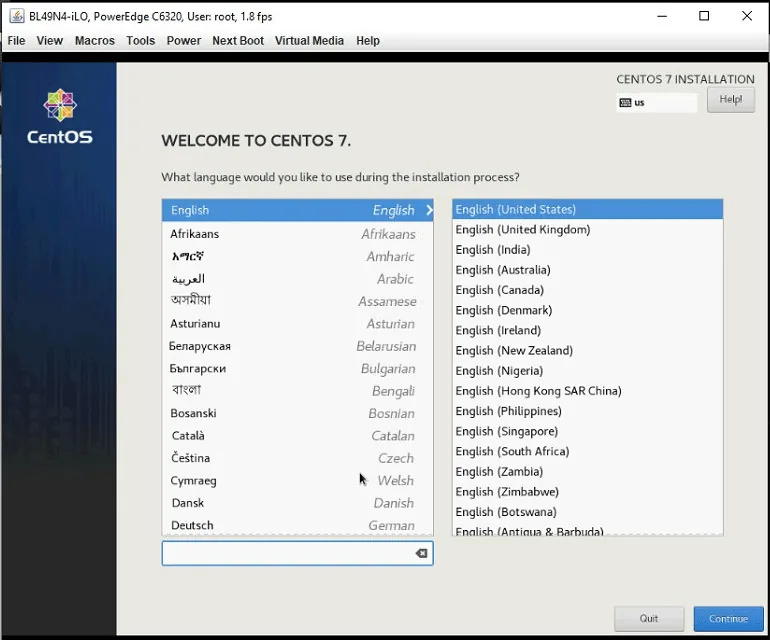The width and height of the screenshot is (770, 640).
Task: Close the iLO console window
Action: (x=747, y=16)
